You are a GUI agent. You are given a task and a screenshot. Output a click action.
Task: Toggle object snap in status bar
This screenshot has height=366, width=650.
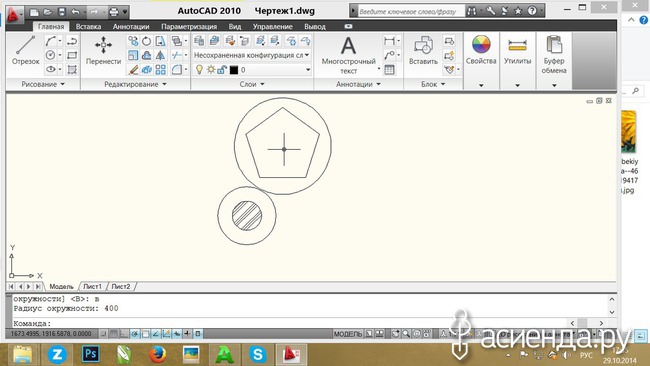(x=146, y=334)
